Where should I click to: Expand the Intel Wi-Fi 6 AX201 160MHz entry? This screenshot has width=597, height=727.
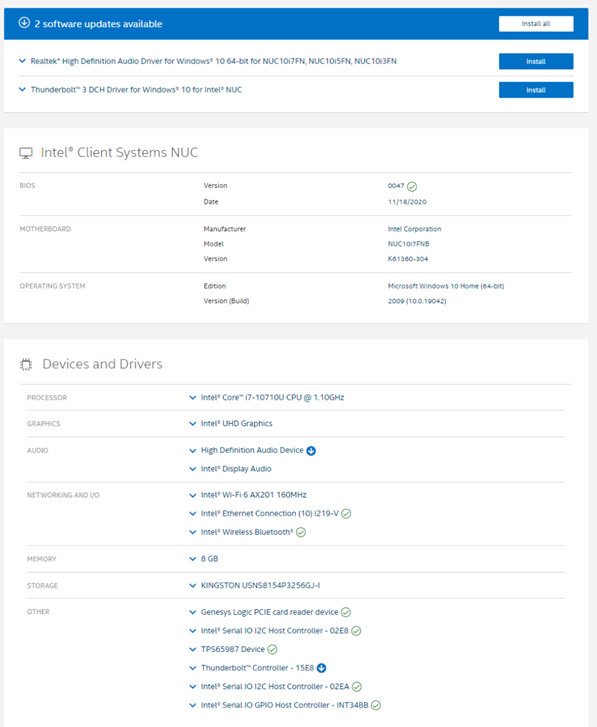tap(193, 495)
